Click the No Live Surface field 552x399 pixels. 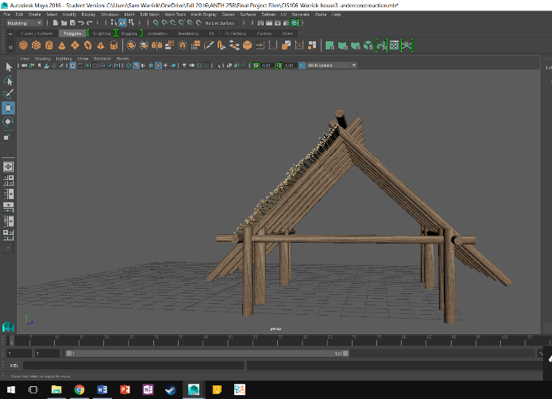[222, 23]
